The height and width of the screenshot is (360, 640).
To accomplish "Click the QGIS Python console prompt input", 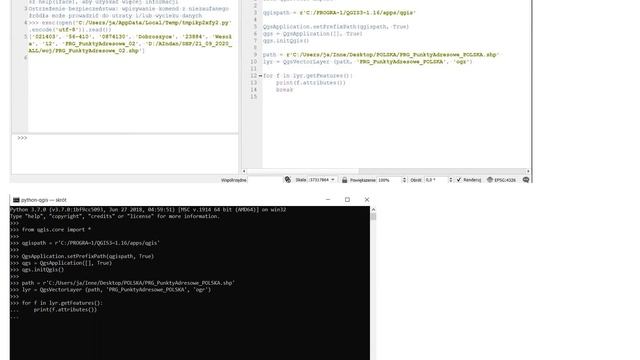I will [125, 153].
